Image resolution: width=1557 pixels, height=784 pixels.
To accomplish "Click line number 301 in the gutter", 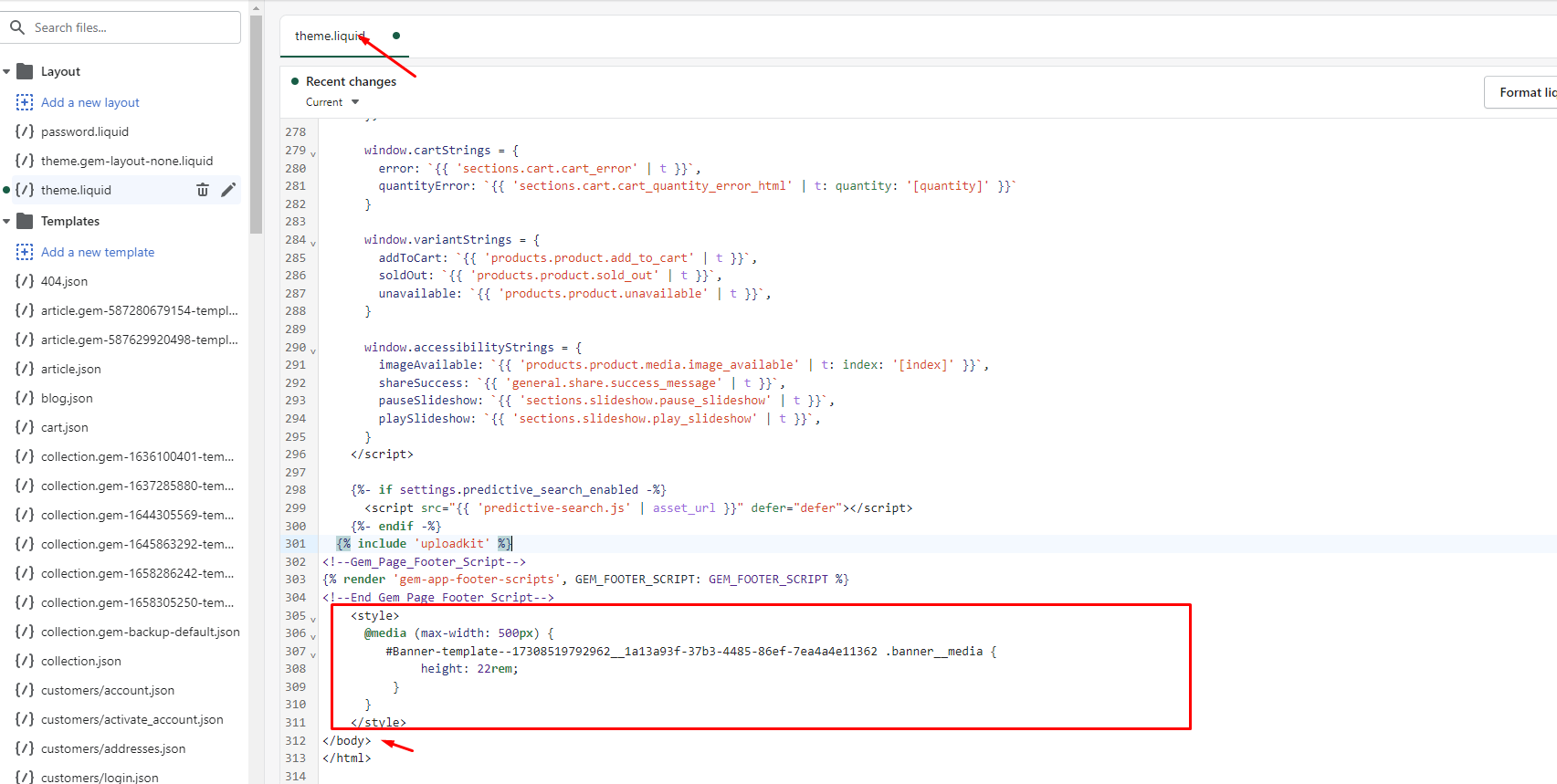I will [295, 544].
